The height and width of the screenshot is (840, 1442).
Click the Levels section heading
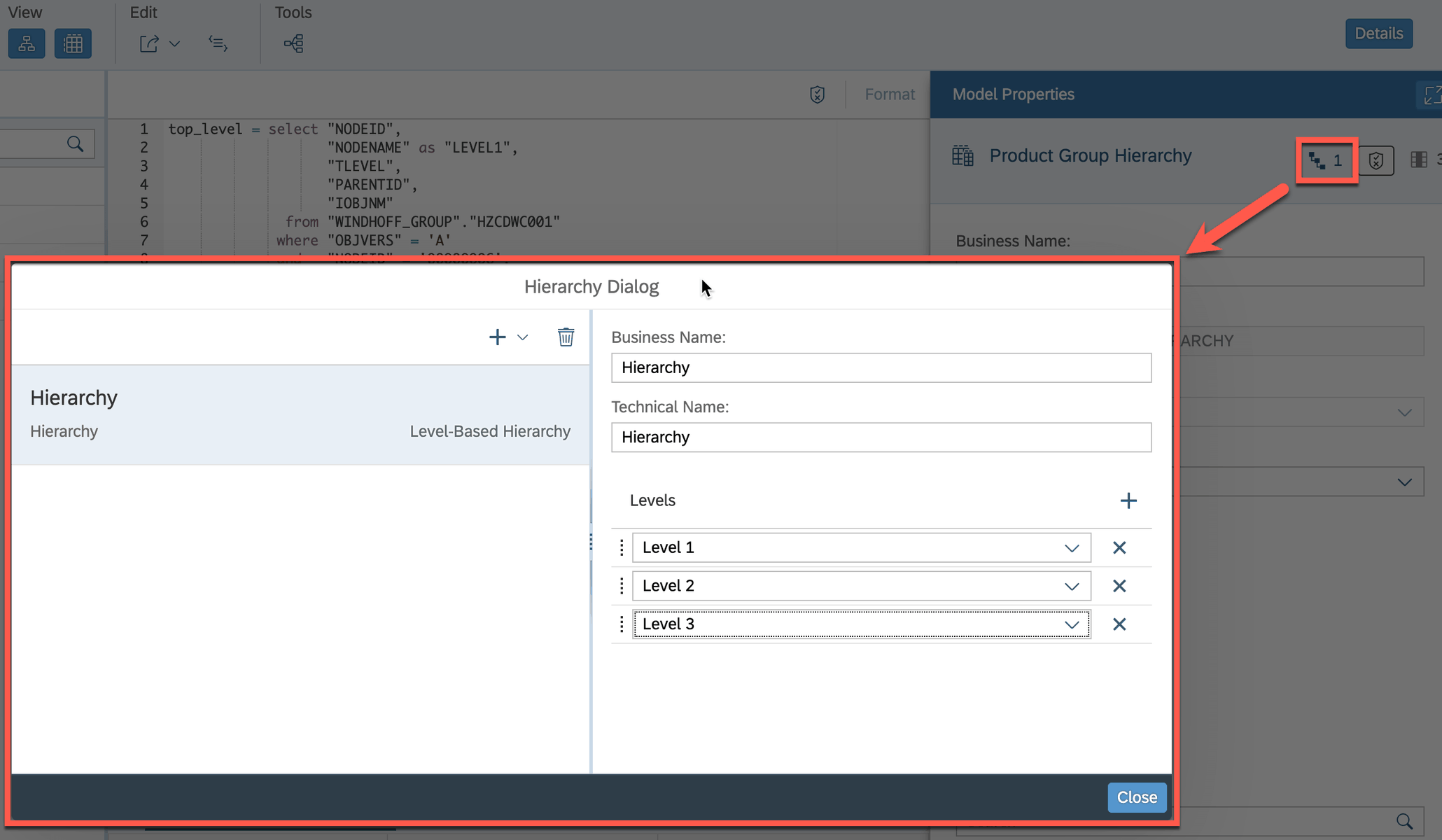pos(652,500)
